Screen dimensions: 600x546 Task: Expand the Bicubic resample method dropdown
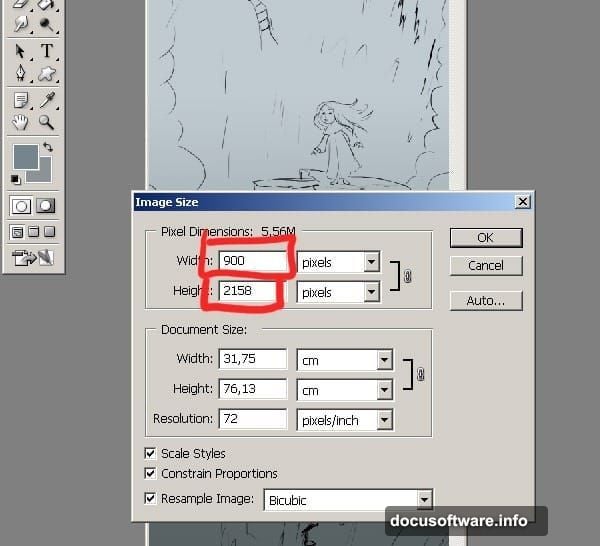[x=424, y=499]
